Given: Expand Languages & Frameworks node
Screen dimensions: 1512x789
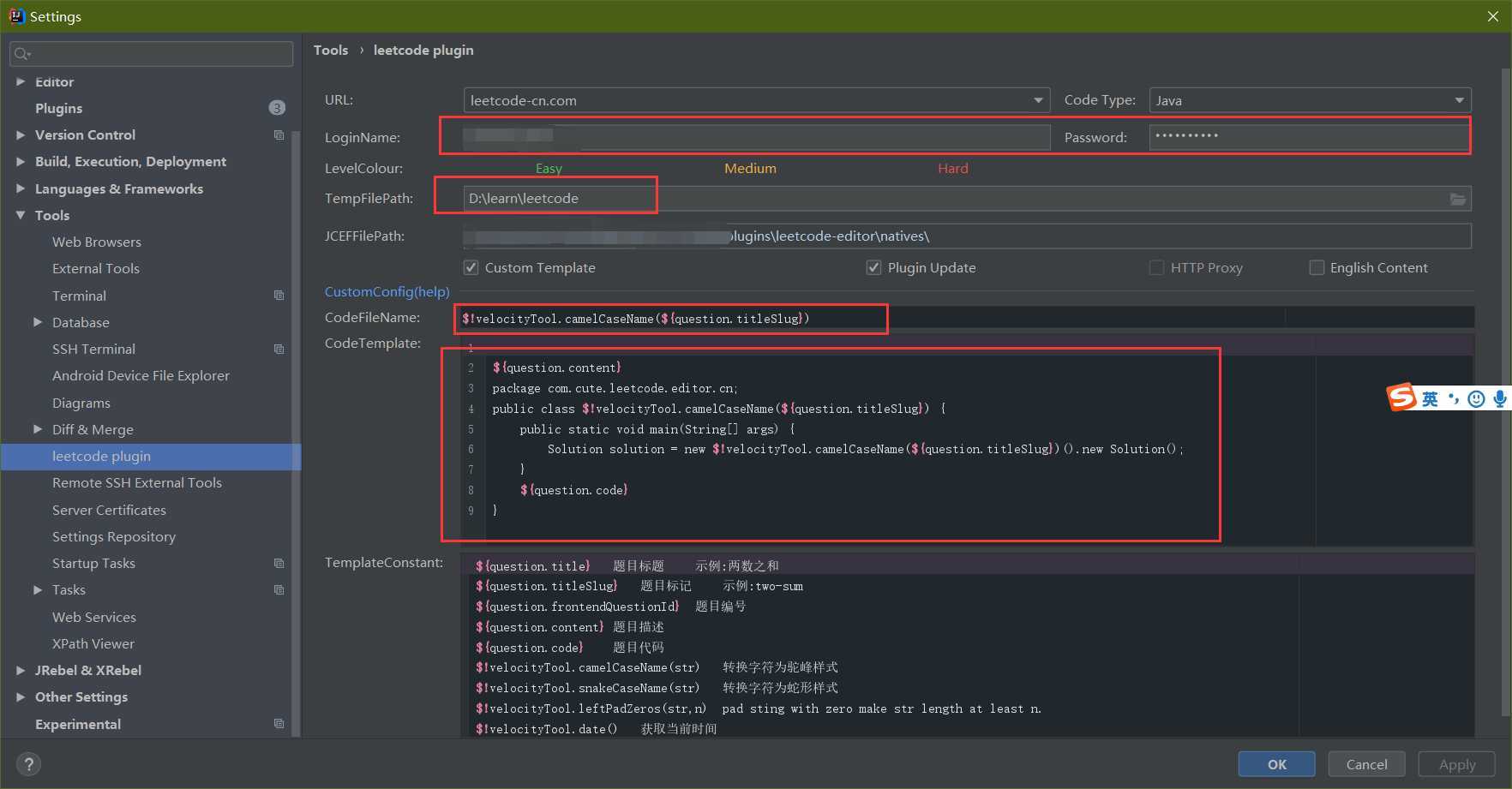Looking at the screenshot, I should click(x=21, y=188).
